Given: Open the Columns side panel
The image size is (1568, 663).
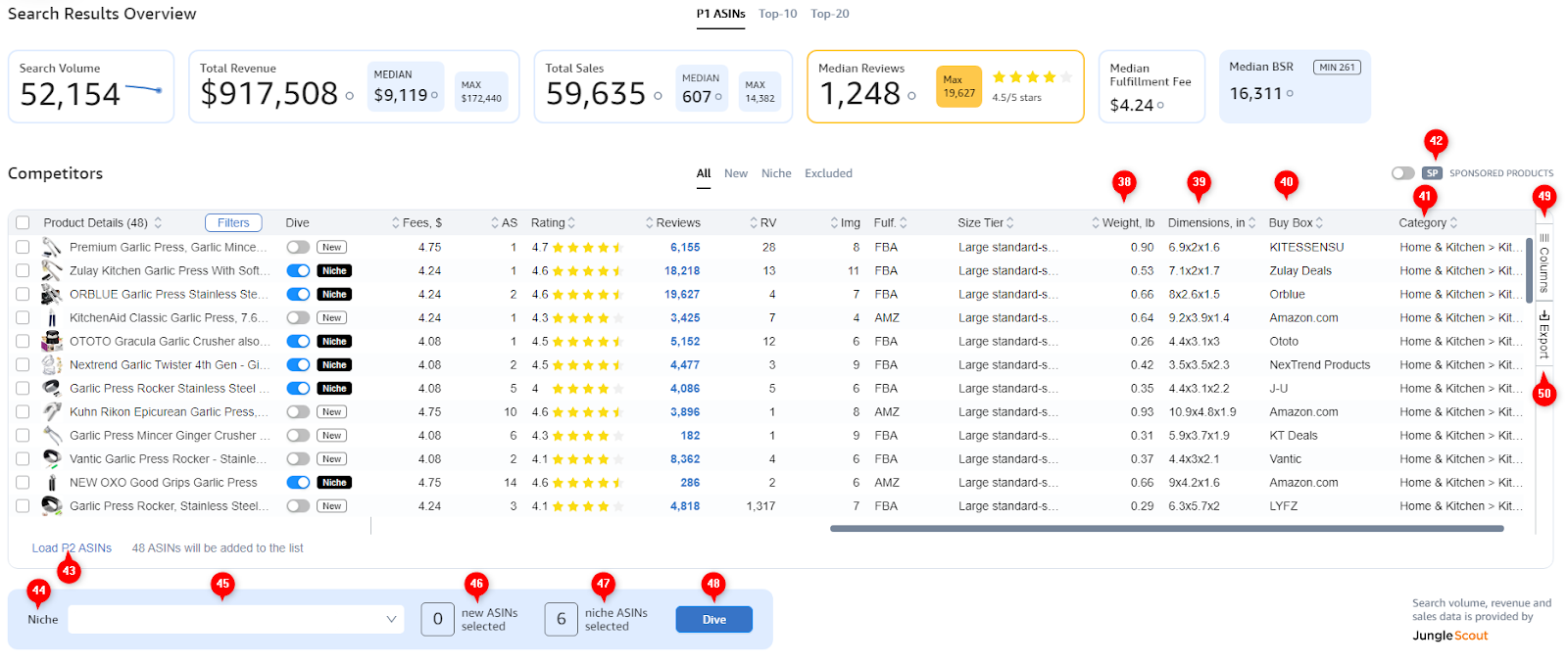Looking at the screenshot, I should 1544,262.
